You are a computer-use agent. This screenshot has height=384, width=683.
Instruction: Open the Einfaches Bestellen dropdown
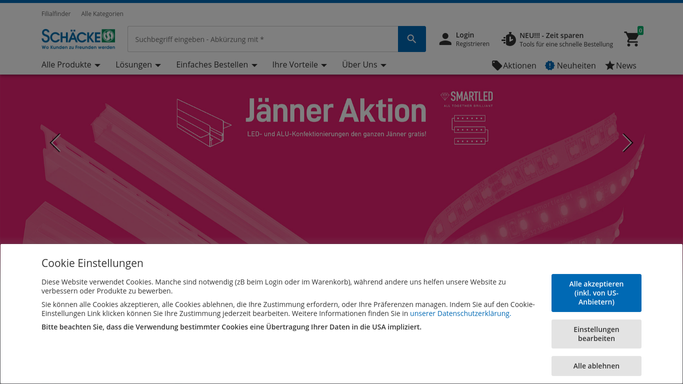[x=216, y=65]
